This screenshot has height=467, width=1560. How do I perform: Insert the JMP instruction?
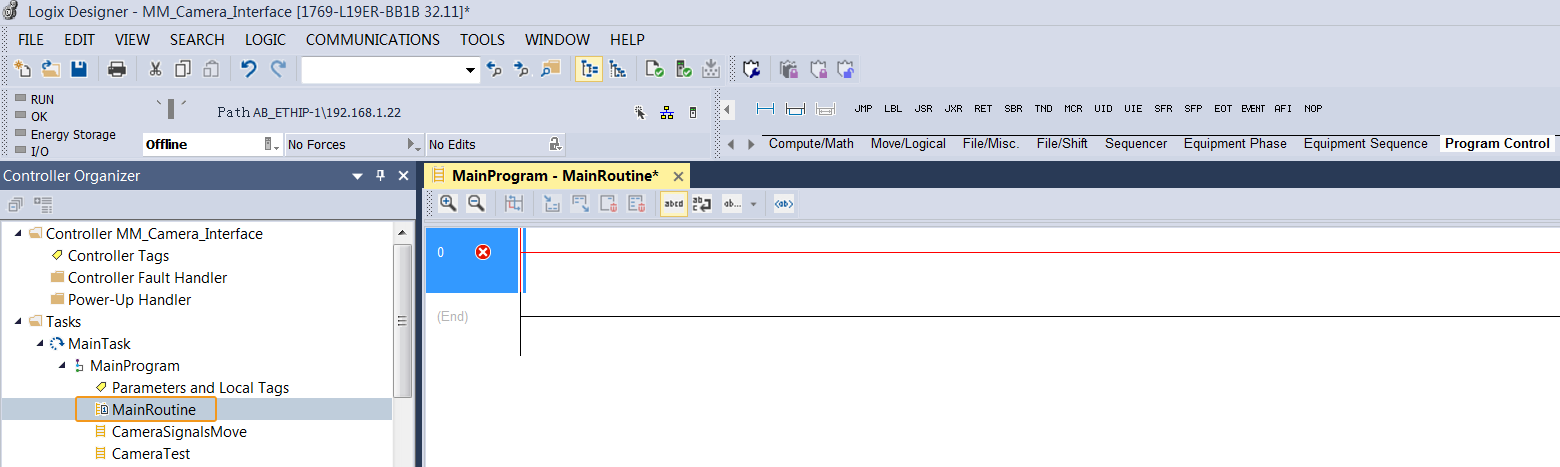(864, 109)
